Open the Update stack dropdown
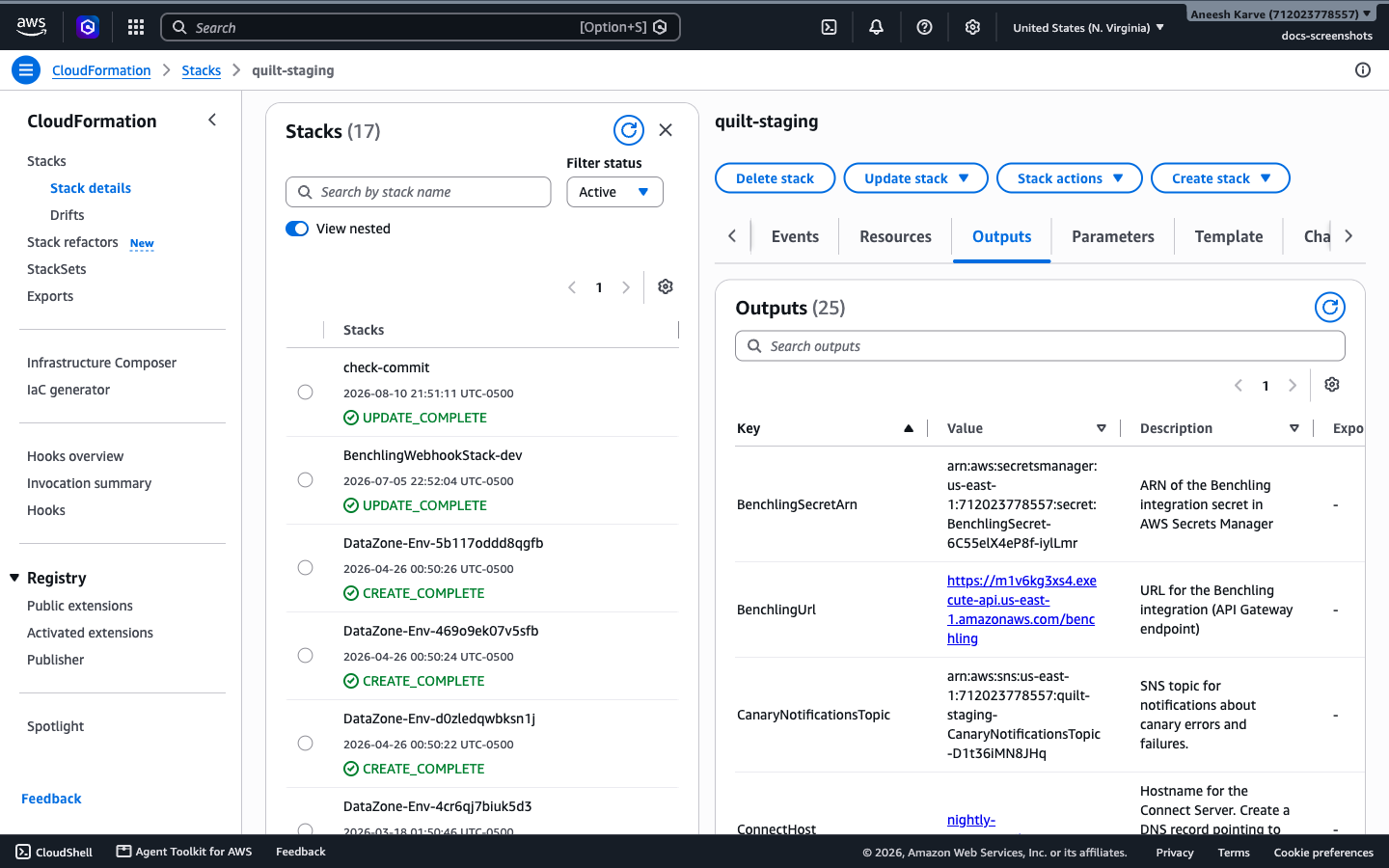 coord(915,178)
